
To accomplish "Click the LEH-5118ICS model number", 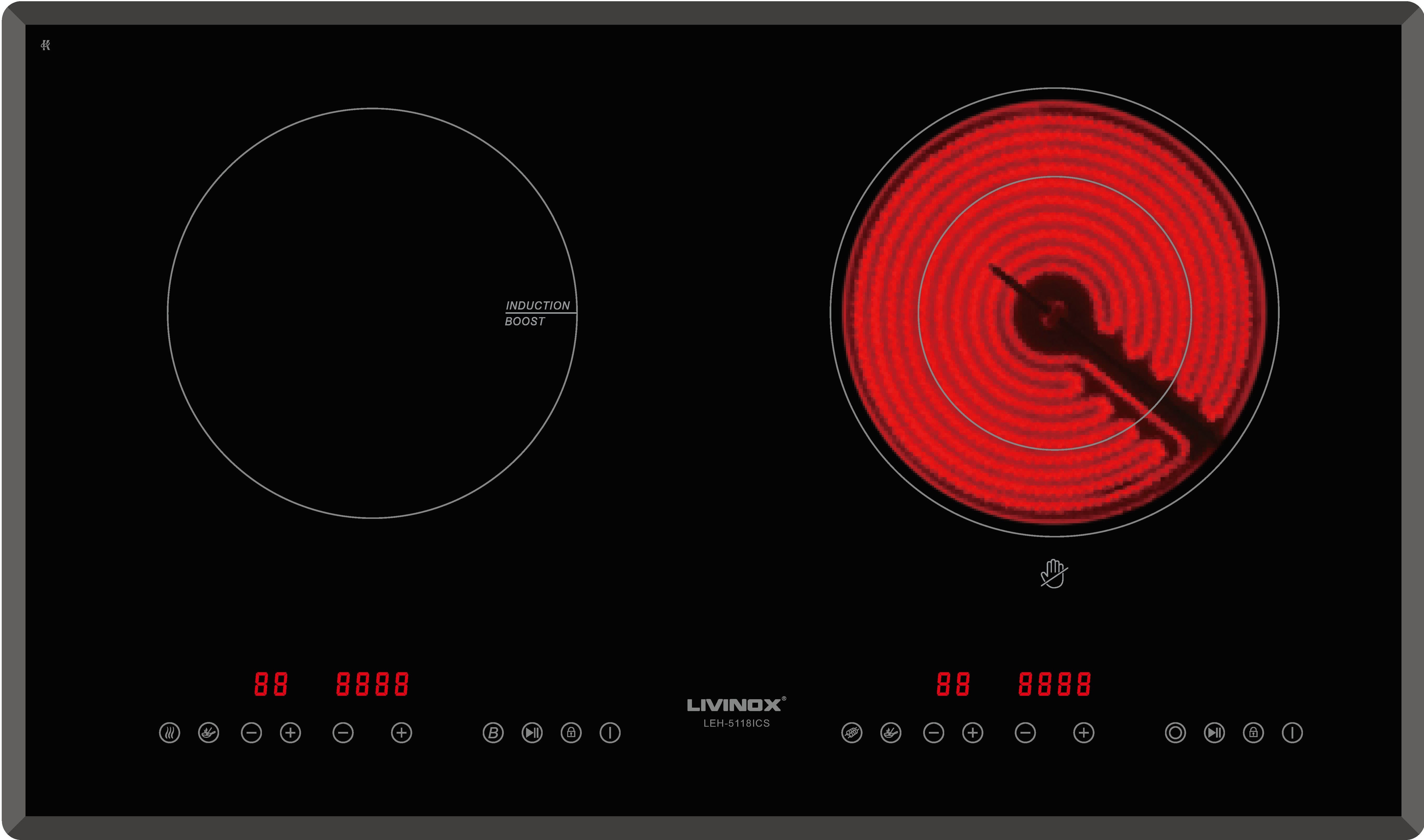I will pos(737,723).
